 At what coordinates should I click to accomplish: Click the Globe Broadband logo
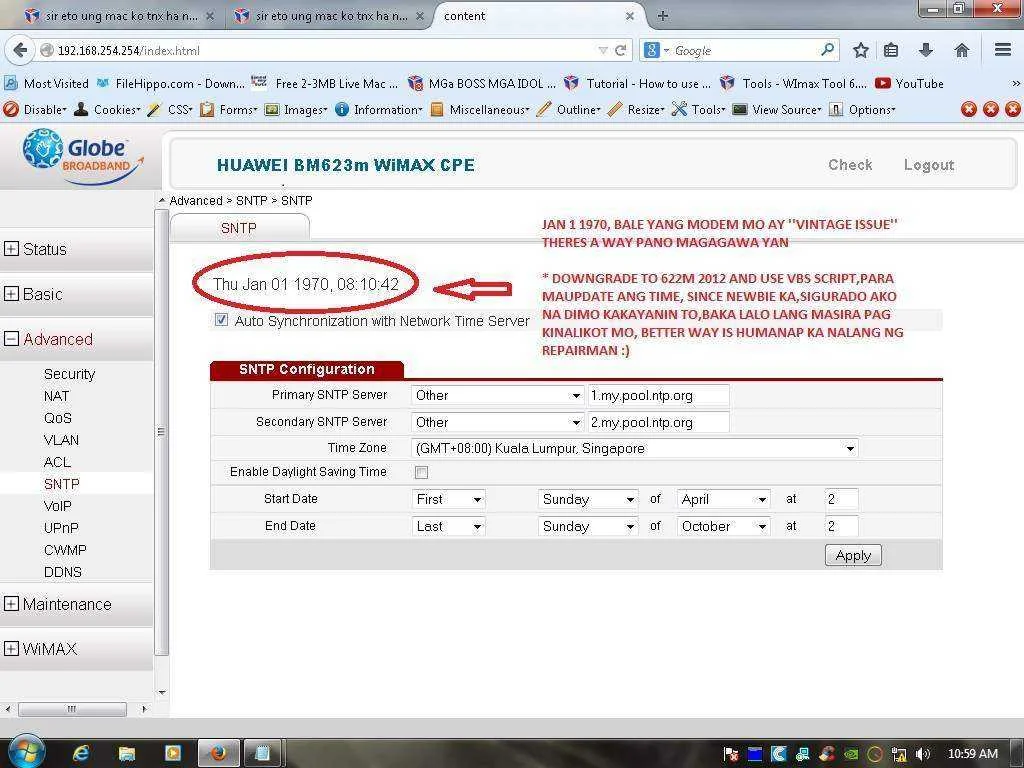82,157
